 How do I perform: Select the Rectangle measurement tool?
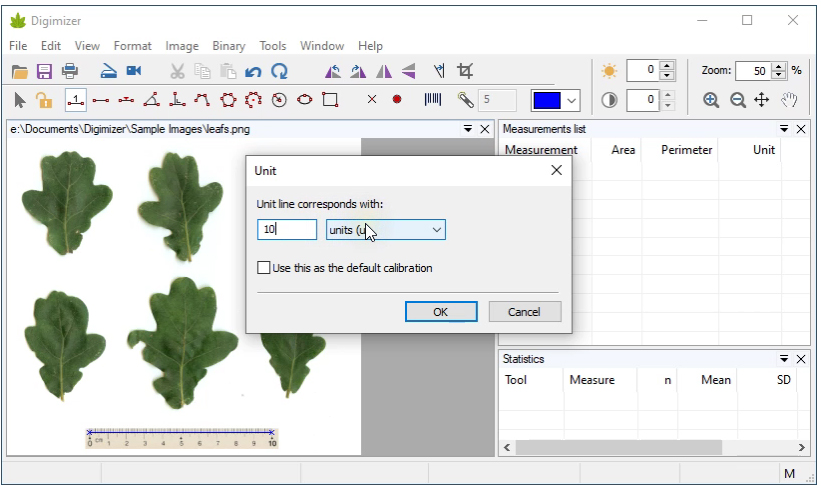[331, 99]
